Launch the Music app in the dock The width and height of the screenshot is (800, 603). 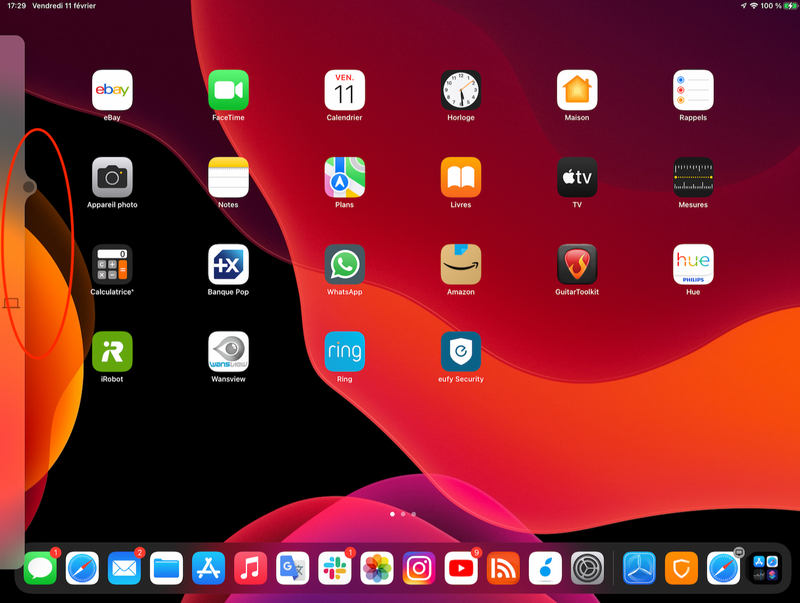251,568
